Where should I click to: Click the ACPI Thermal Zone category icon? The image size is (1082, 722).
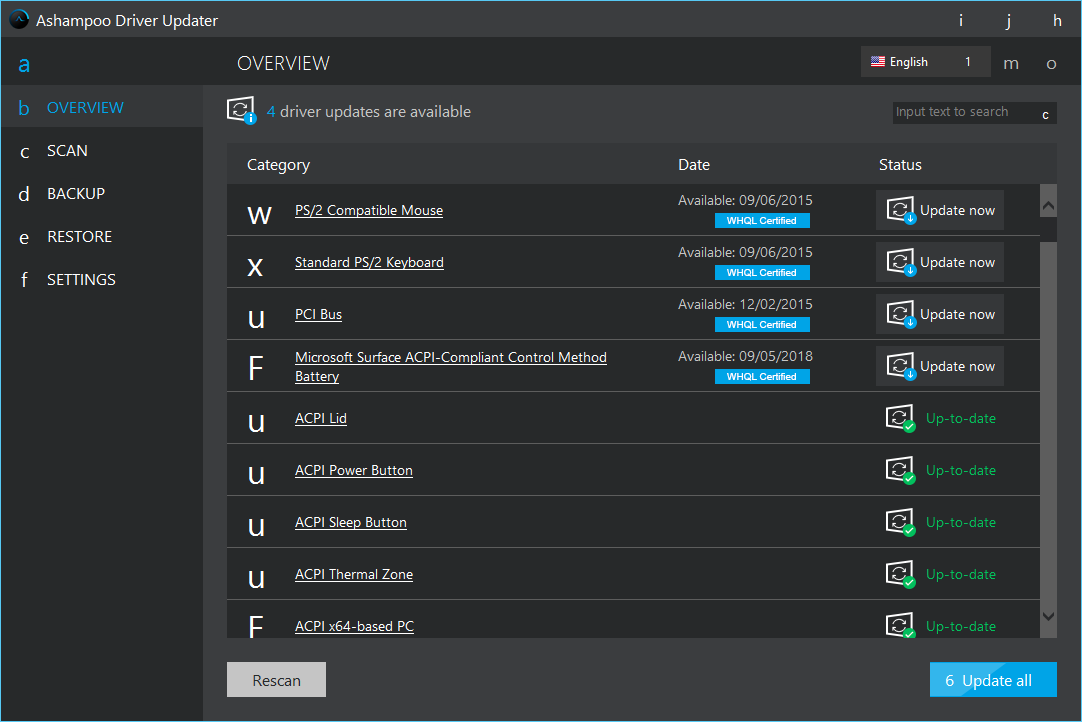click(x=256, y=578)
